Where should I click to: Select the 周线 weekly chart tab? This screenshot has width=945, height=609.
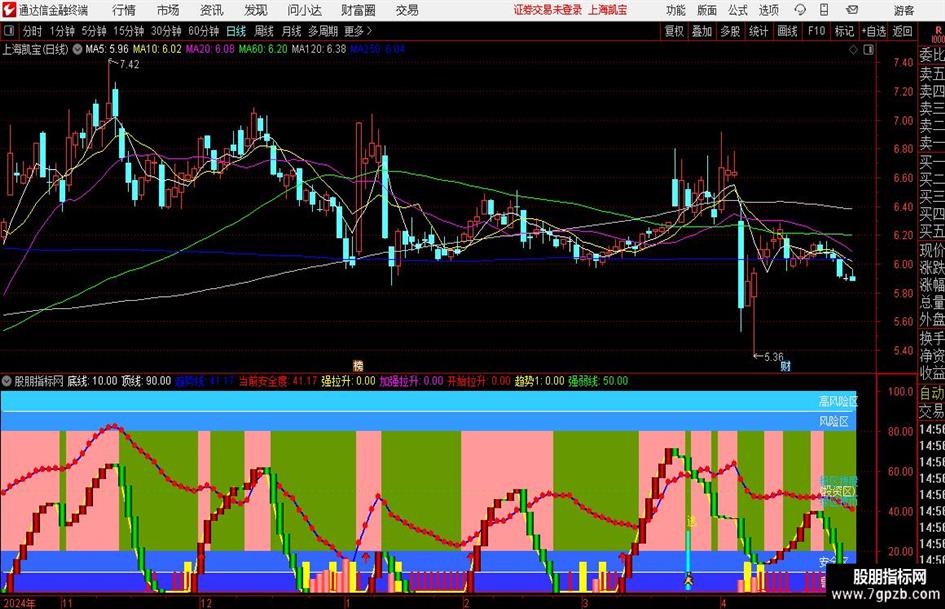coord(264,31)
